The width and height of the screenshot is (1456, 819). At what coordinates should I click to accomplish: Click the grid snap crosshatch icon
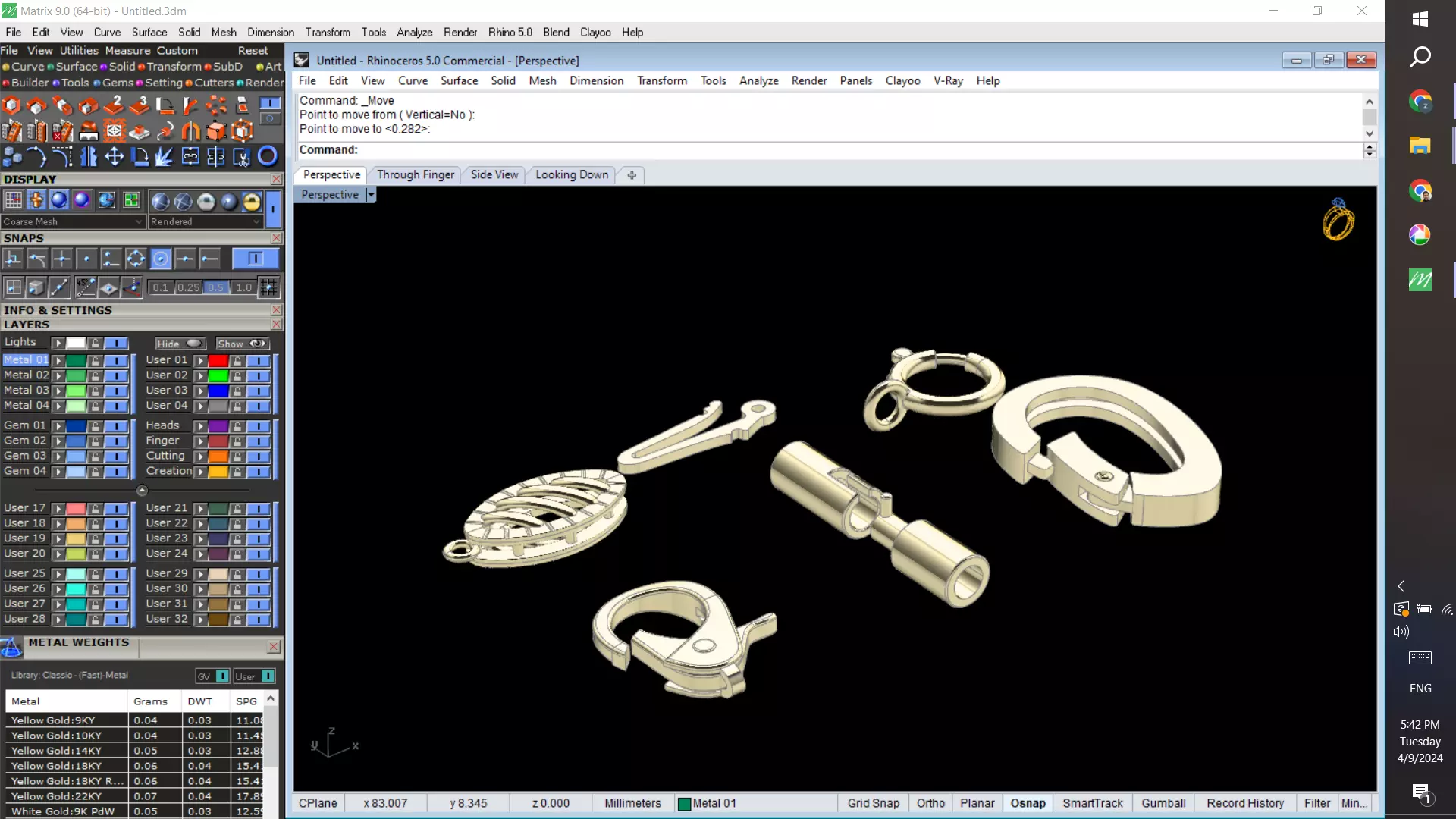[x=268, y=287]
